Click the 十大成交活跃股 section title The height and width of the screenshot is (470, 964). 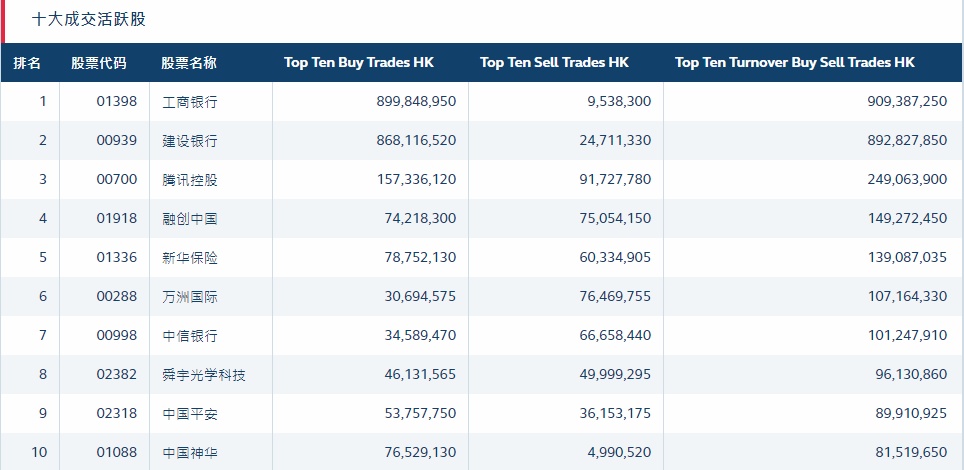(89, 20)
